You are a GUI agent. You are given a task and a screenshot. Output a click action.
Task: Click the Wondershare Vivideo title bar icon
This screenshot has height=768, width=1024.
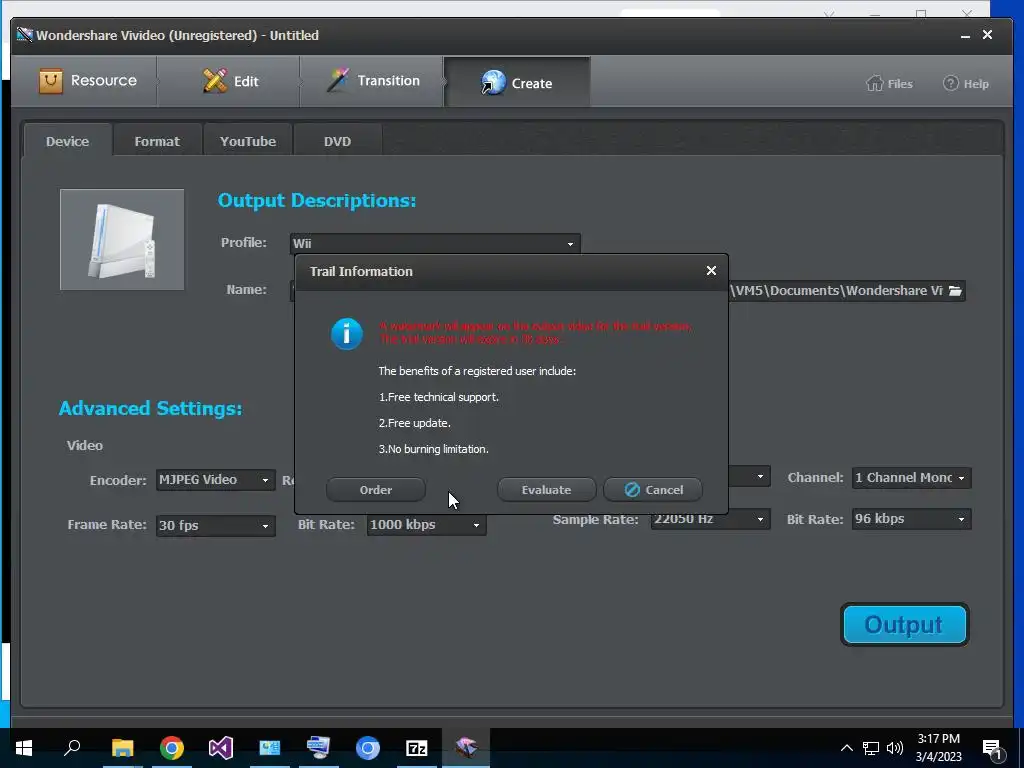(24, 35)
